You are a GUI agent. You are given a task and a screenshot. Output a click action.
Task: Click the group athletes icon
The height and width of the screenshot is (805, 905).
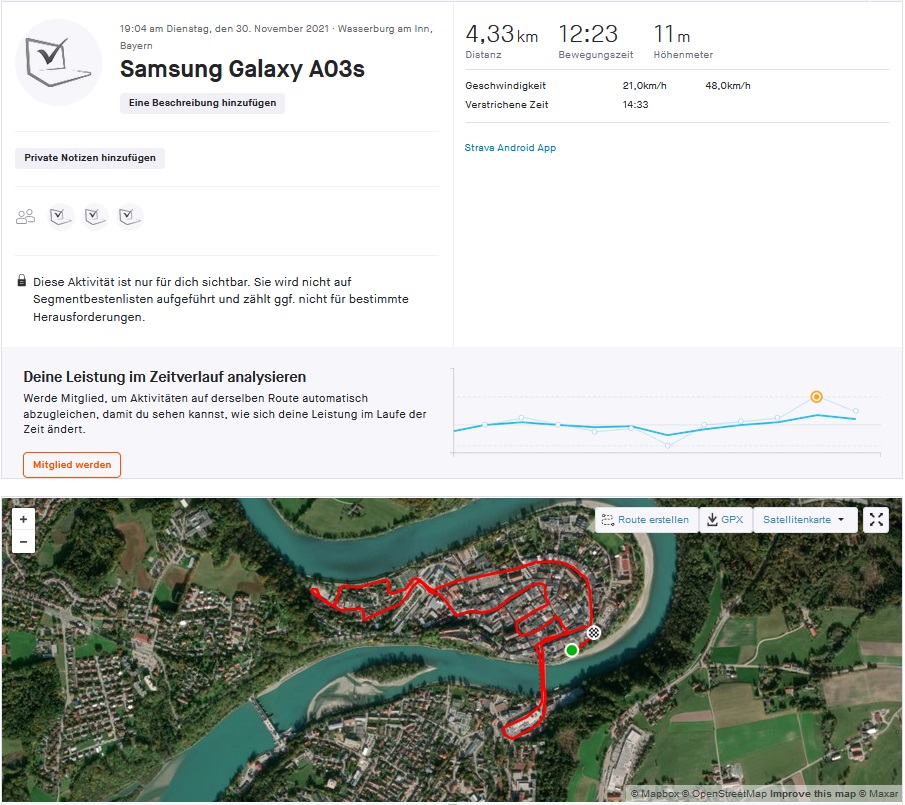[26, 216]
